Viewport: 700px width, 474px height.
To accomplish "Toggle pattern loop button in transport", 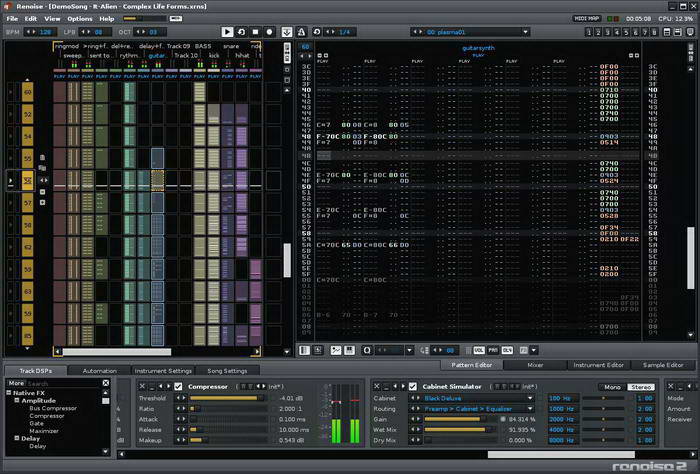I will click(241, 32).
